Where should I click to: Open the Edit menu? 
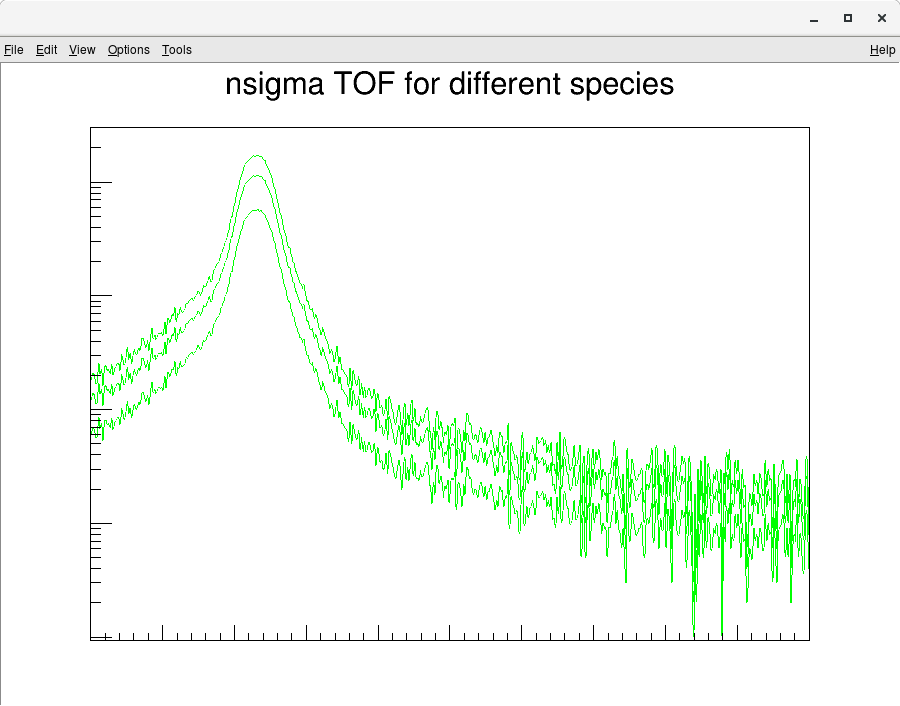coord(46,49)
